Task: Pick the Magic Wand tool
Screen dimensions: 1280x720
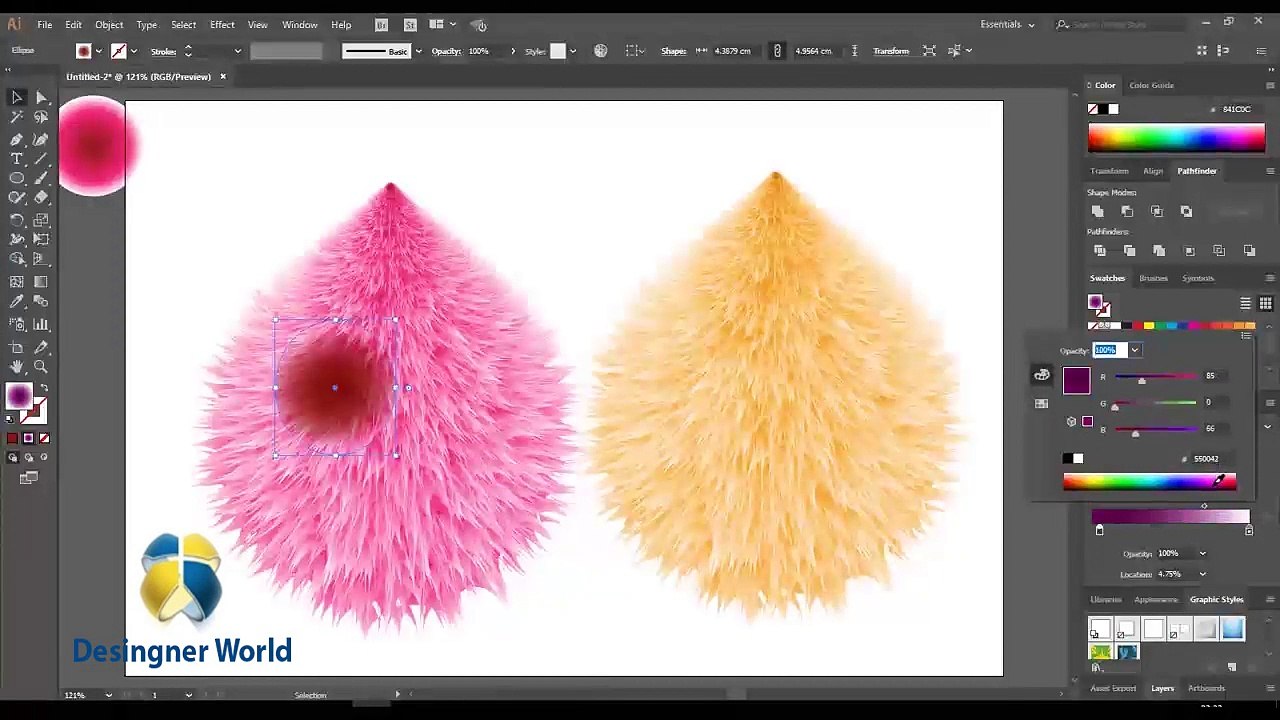Action: tap(17, 117)
